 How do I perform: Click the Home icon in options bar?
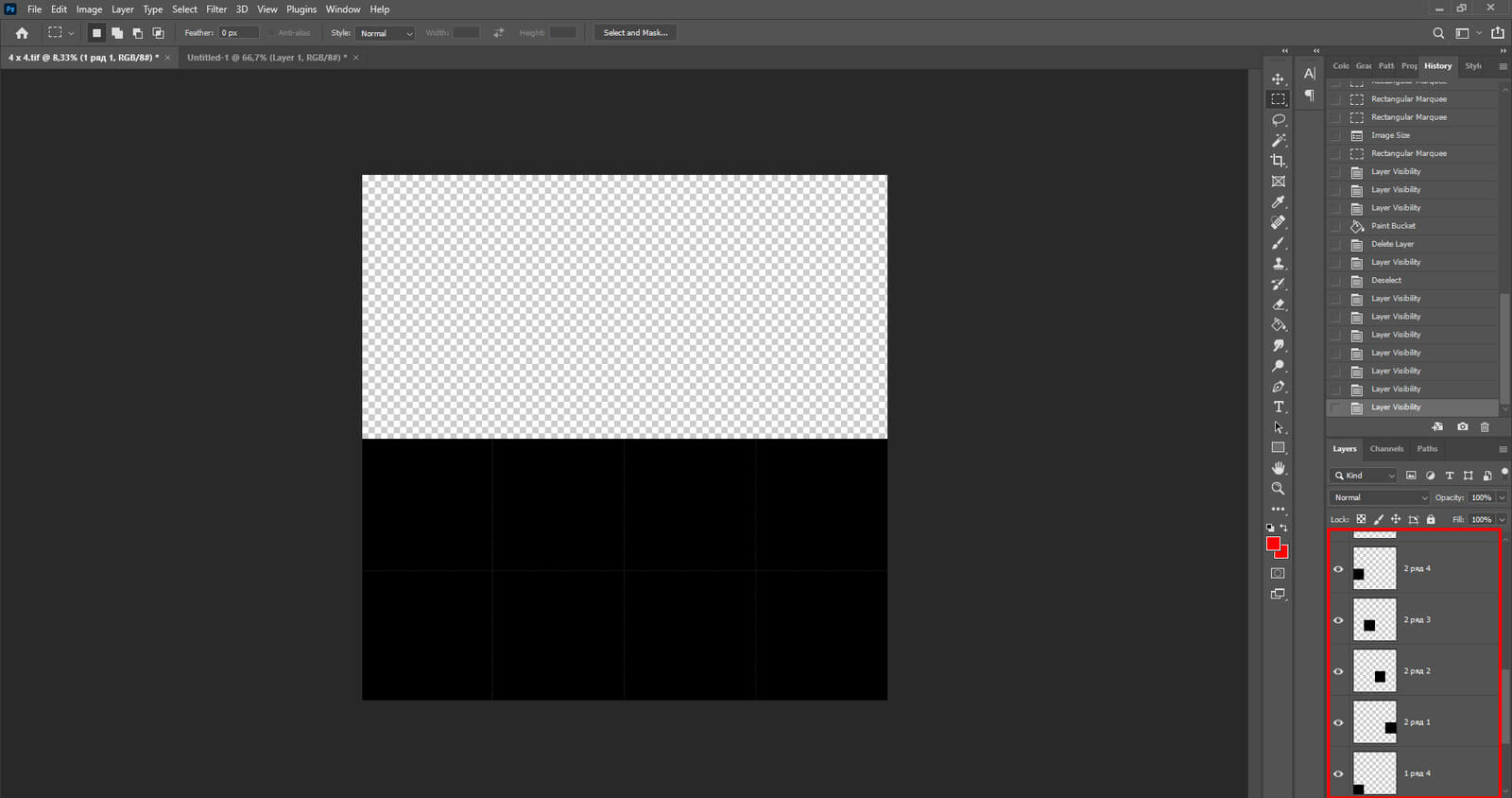22,33
